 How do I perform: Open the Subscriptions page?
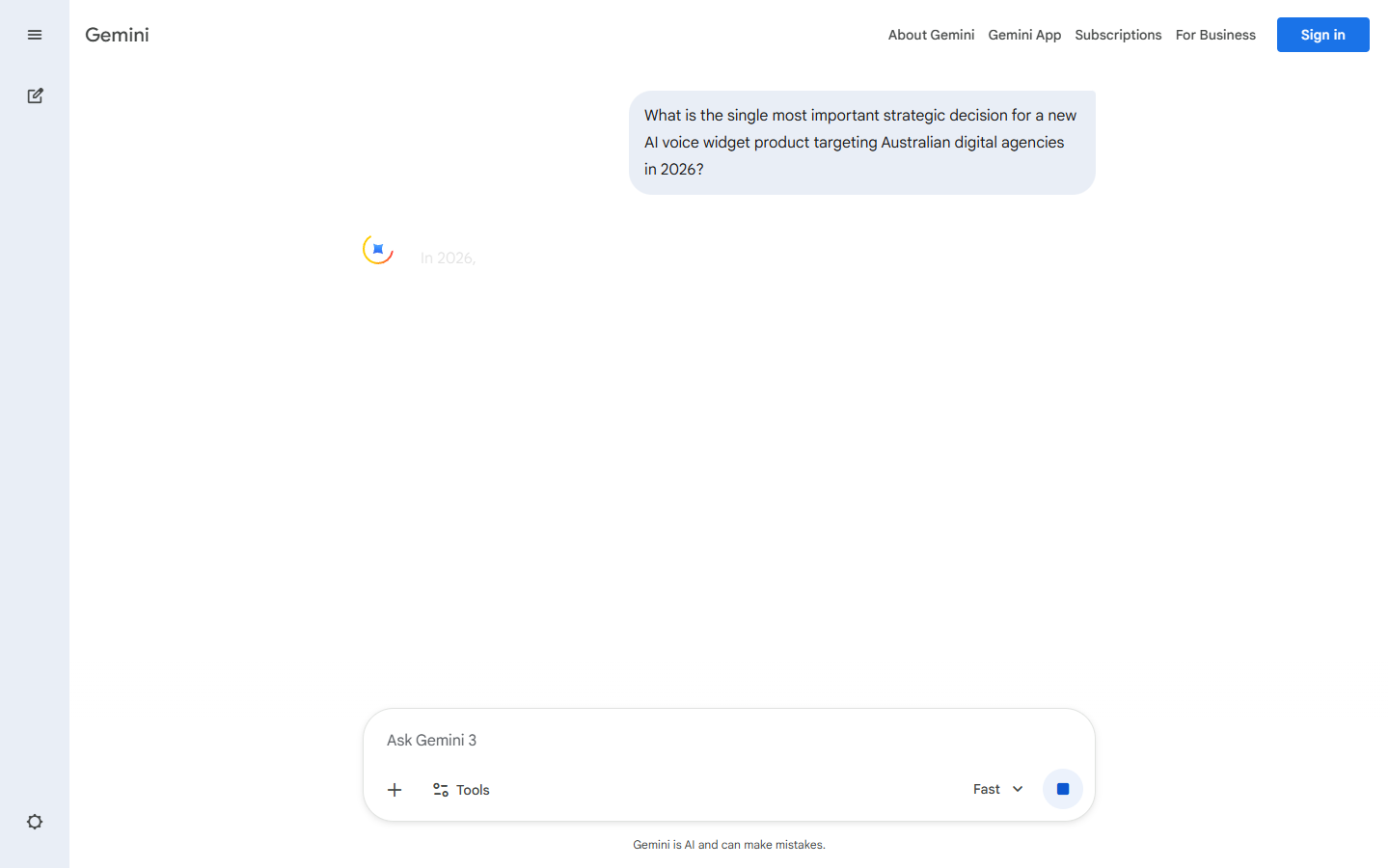(x=1118, y=35)
